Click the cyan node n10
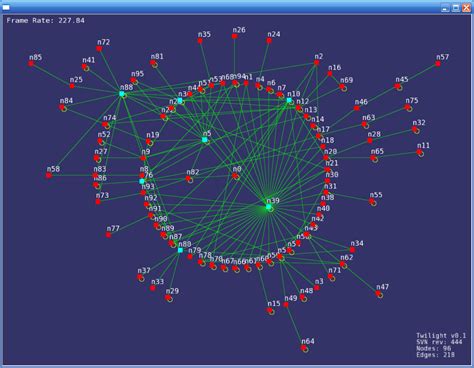 [x=289, y=100]
